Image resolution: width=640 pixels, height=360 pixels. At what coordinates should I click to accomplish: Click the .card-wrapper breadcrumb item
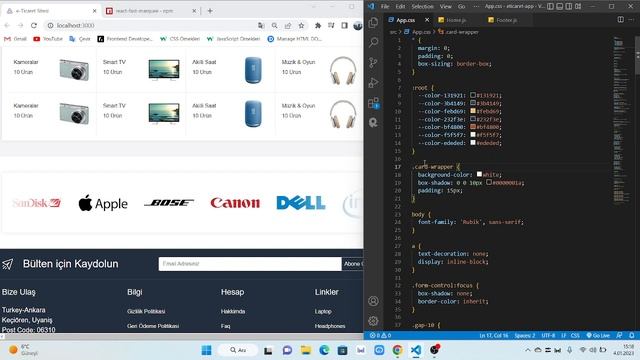tap(458, 32)
